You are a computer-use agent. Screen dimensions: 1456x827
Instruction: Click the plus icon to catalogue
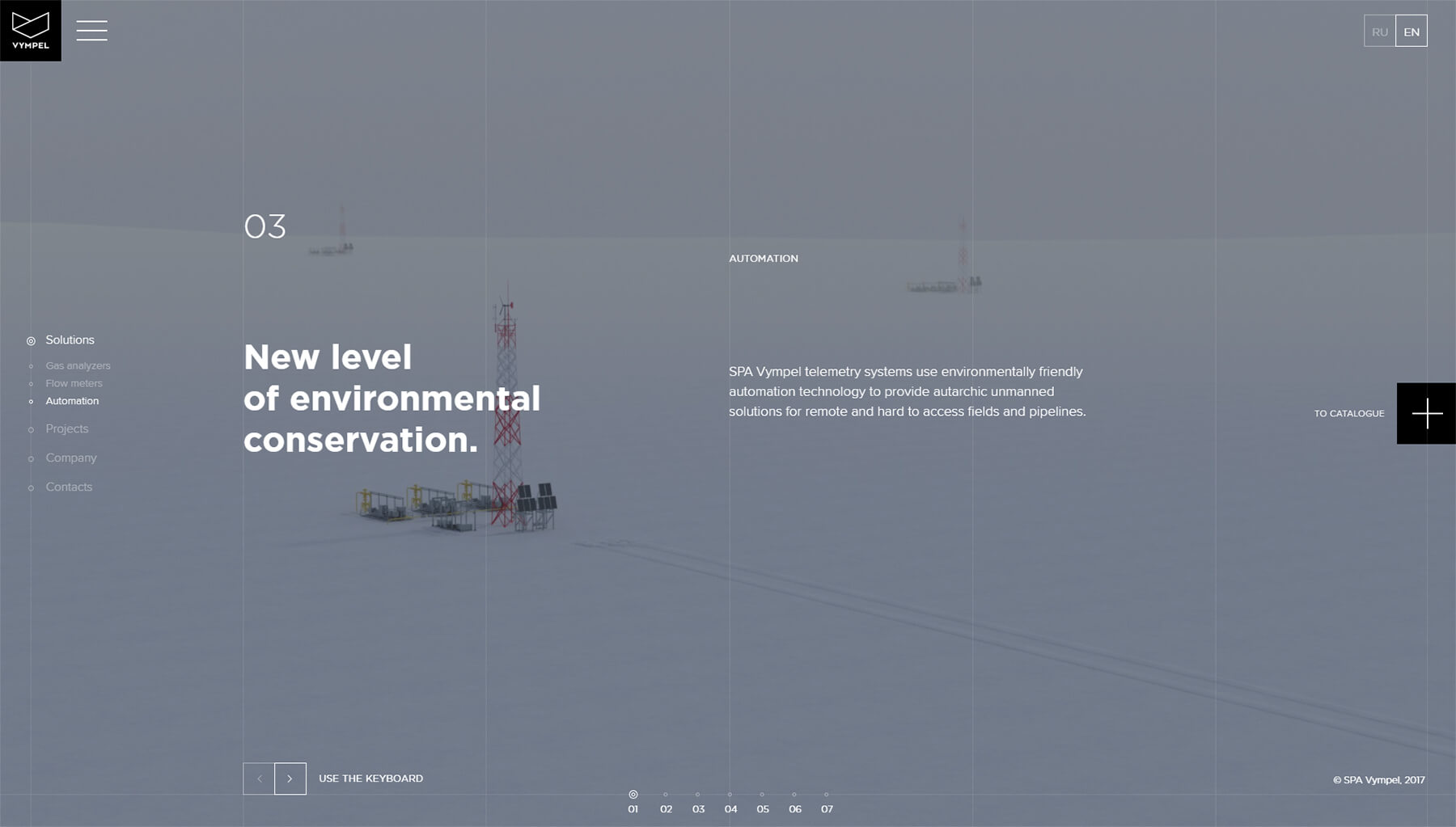point(1427,413)
